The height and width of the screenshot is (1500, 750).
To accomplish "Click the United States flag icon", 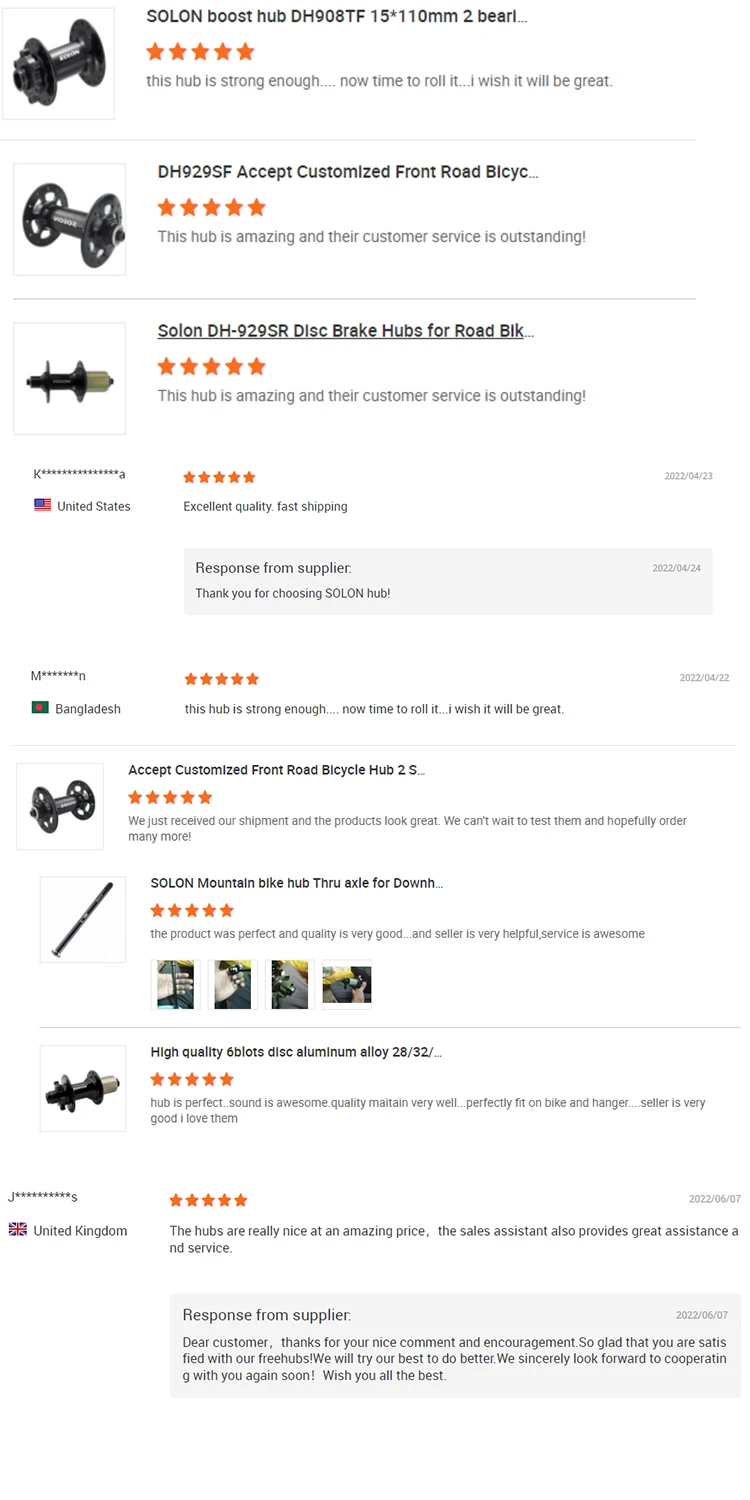I will [42, 506].
